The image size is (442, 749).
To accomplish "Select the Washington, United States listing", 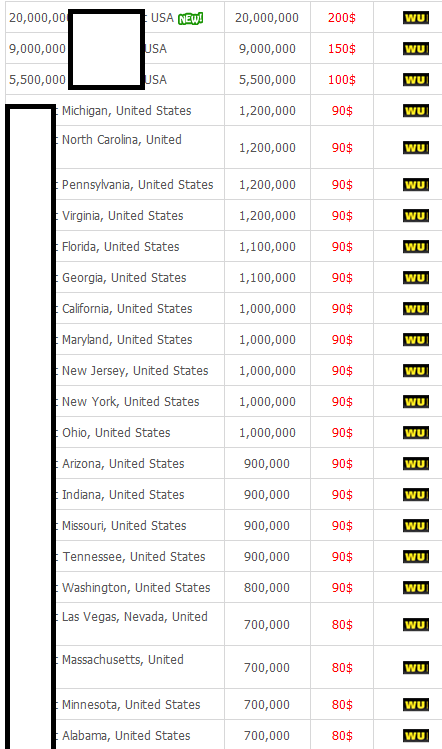I will [136, 588].
